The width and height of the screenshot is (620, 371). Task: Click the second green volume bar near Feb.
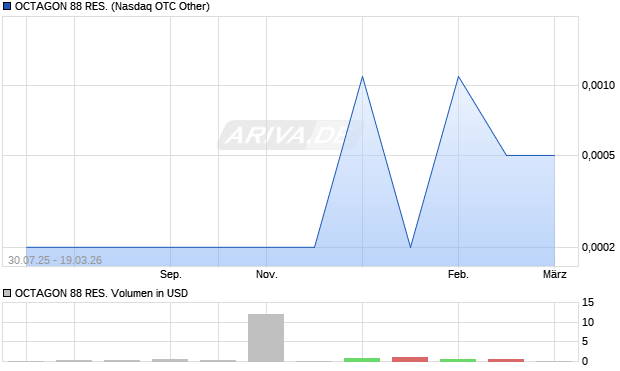tap(458, 360)
